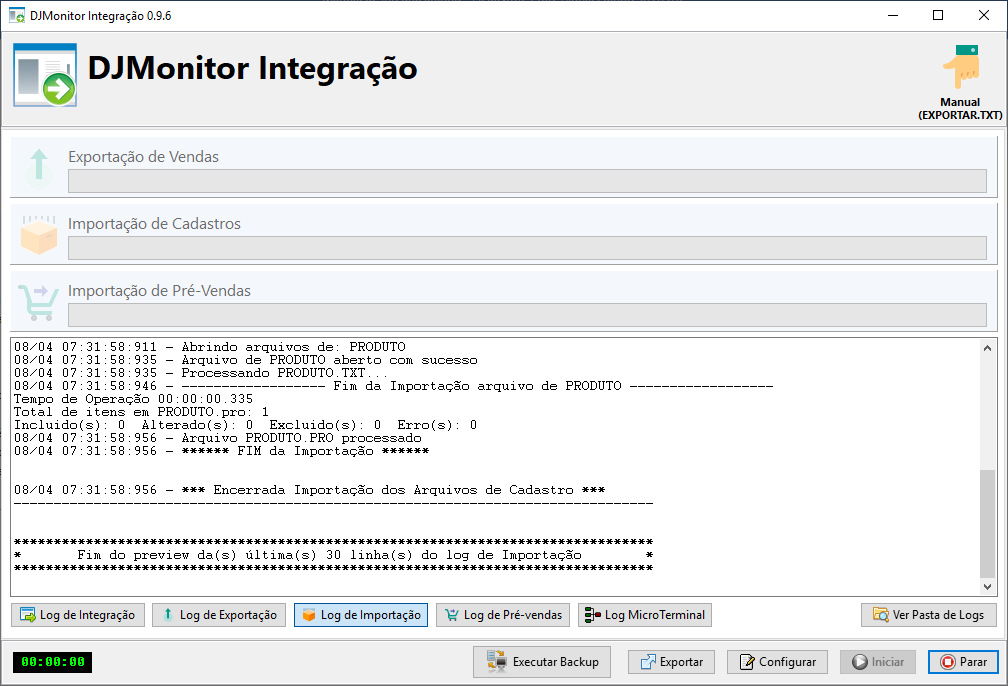Screen dimensions: 1008x686
Task: Click 'Encerrada Importação dos Arquivos de Cadastro' line
Action: pos(310,490)
